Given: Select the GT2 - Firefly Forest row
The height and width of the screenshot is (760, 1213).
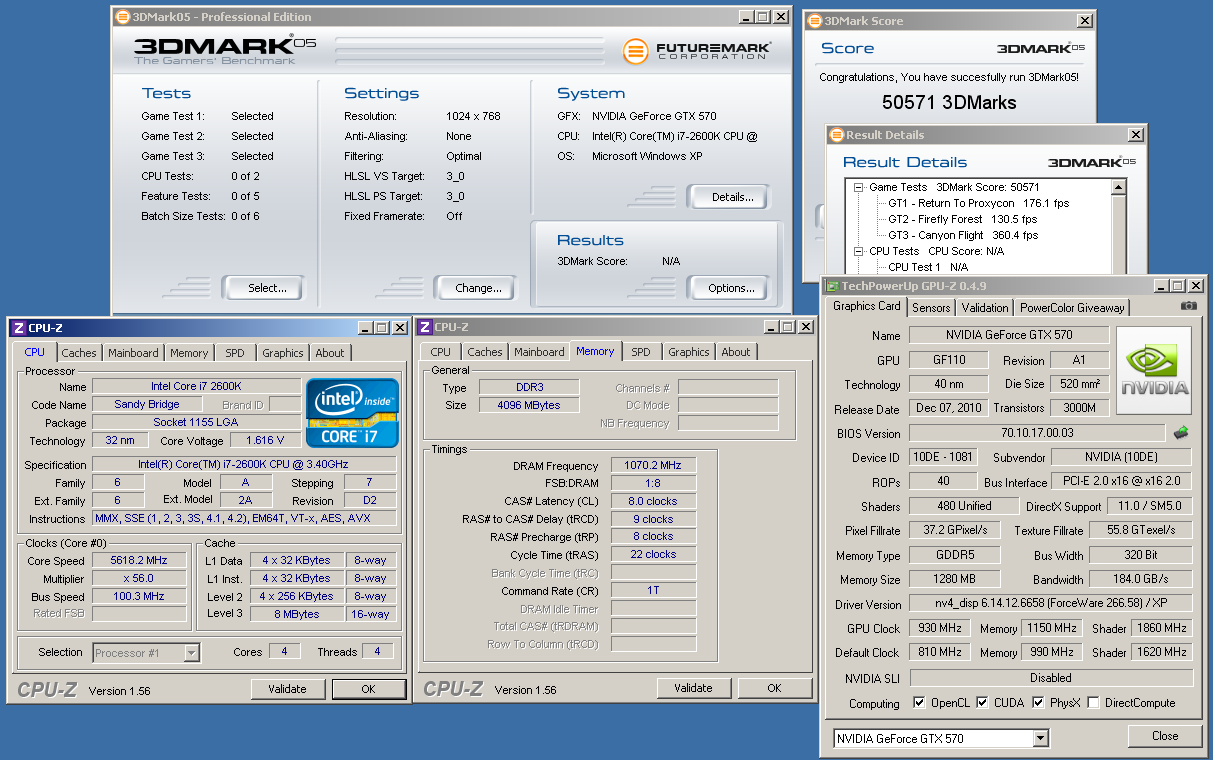Looking at the screenshot, I should [x=962, y=219].
